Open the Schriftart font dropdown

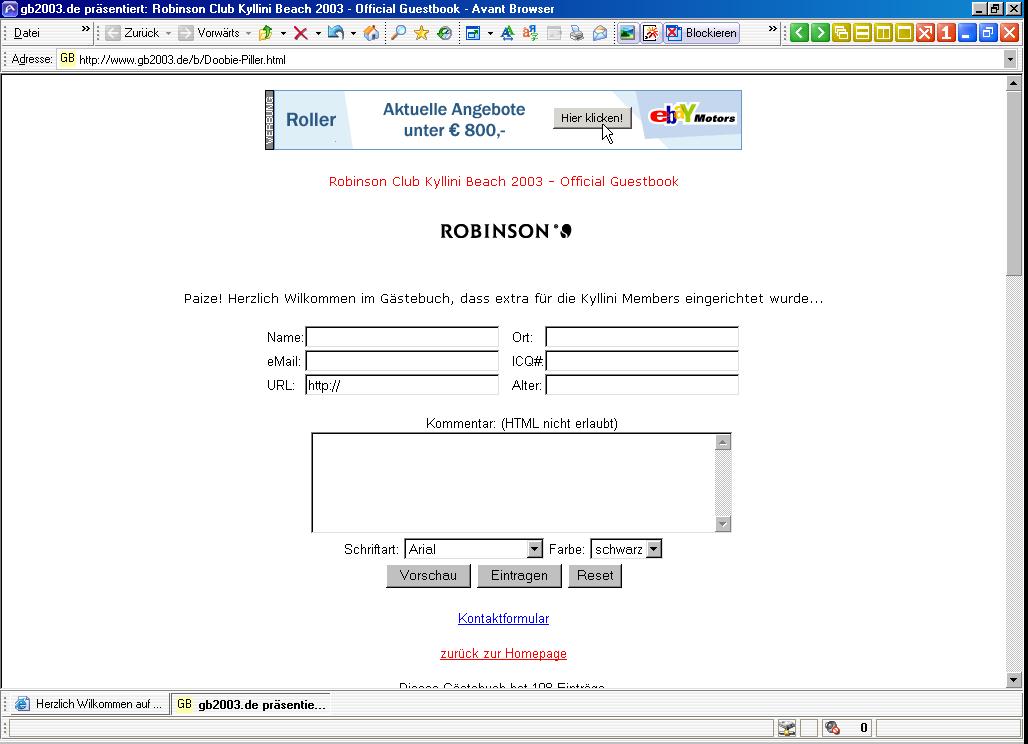pos(535,549)
